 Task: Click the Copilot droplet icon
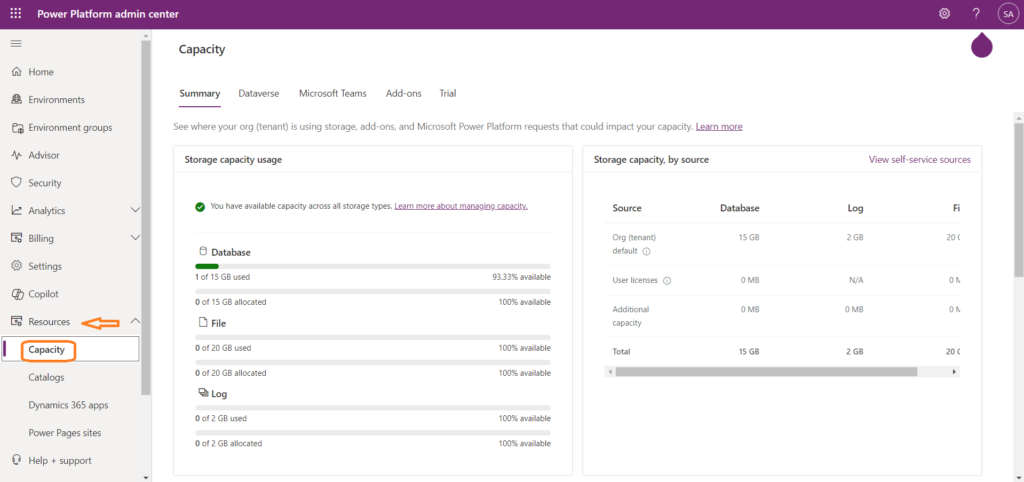click(x=981, y=46)
